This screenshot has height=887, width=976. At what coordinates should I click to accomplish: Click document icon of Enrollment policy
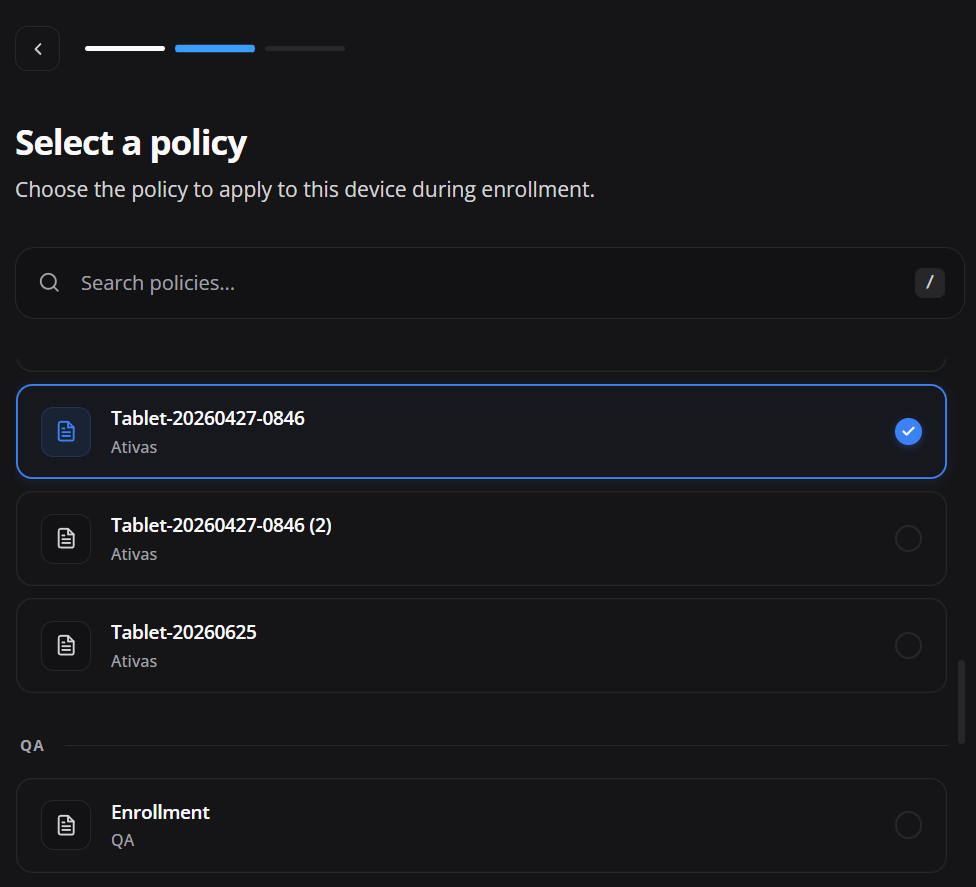click(x=66, y=825)
